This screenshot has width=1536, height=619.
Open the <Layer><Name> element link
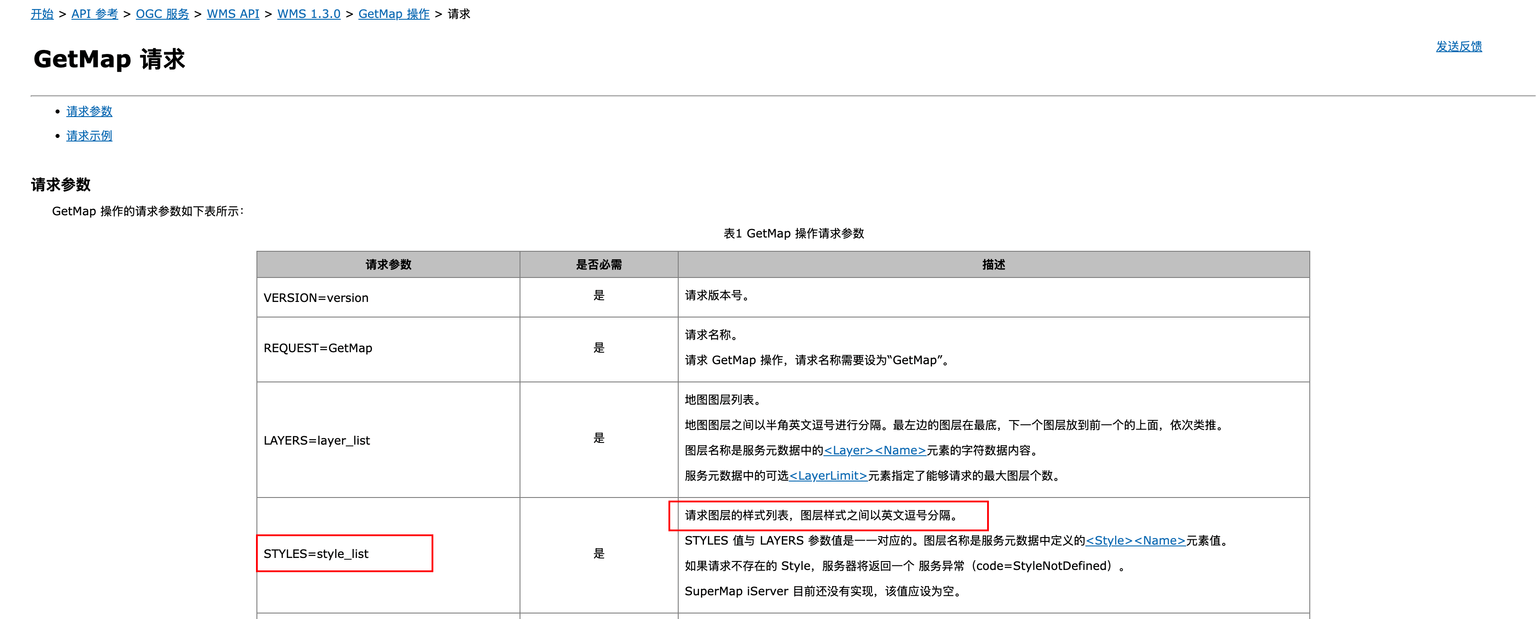[x=874, y=451]
